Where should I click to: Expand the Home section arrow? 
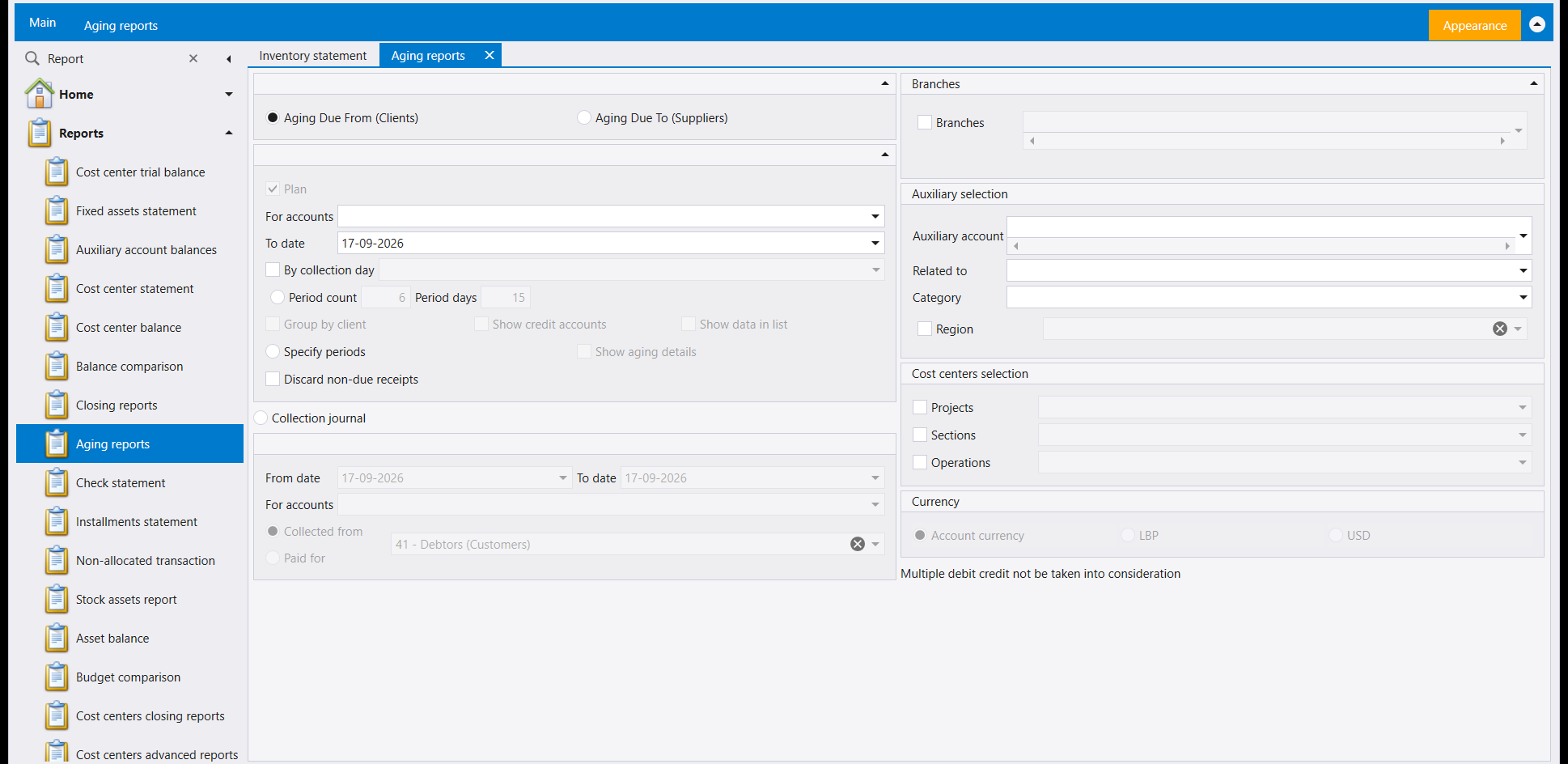(229, 94)
